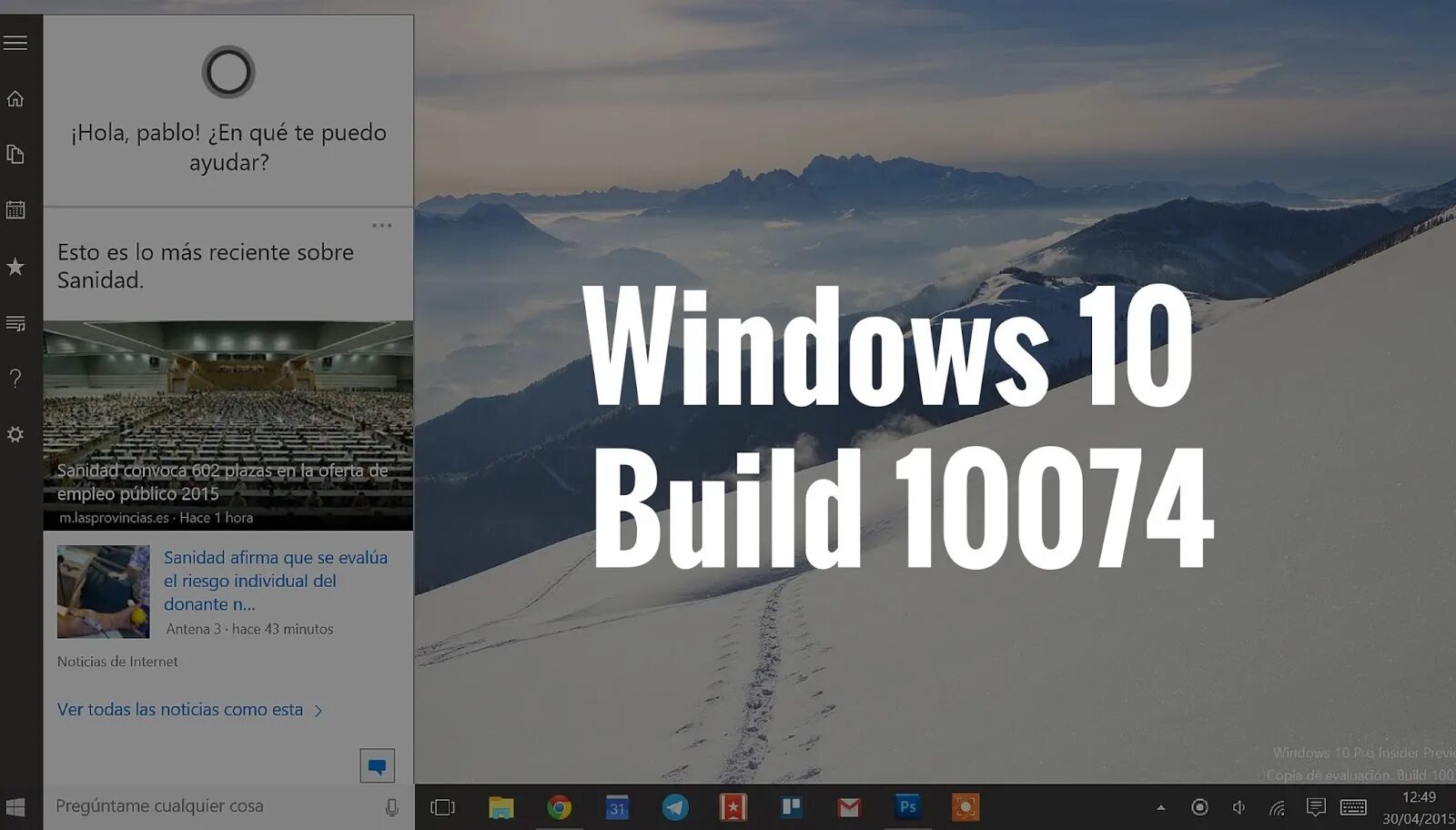
Task: Click the Pregúntame cualquier cosa search box
Action: 216,806
